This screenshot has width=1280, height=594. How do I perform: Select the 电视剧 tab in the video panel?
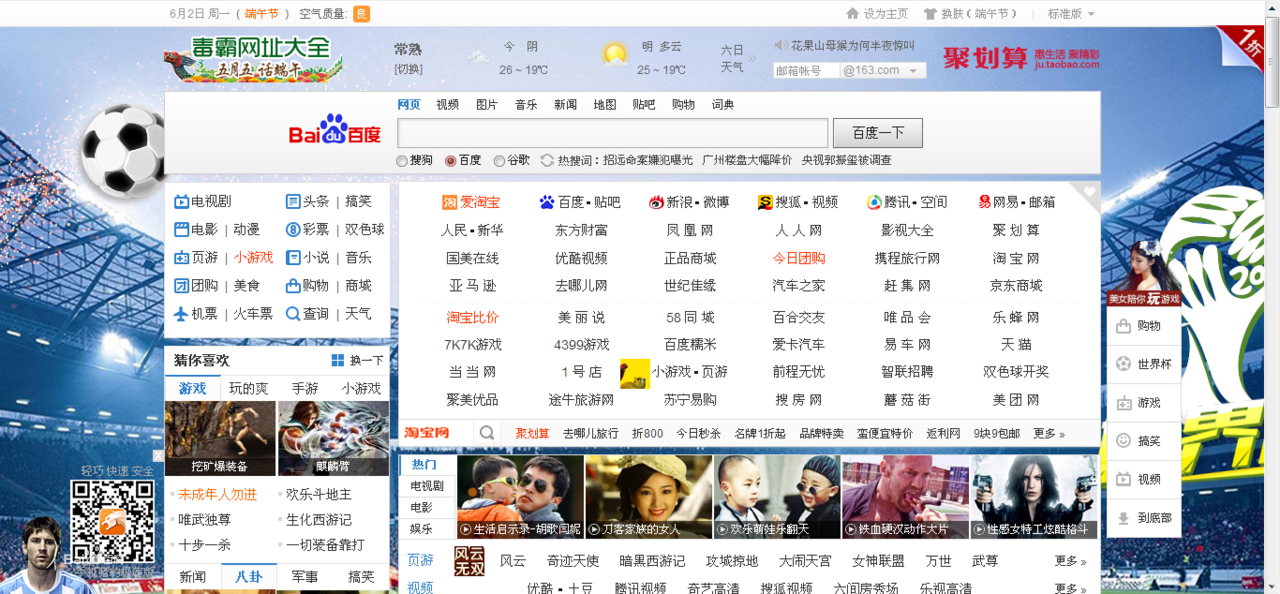tap(427, 486)
